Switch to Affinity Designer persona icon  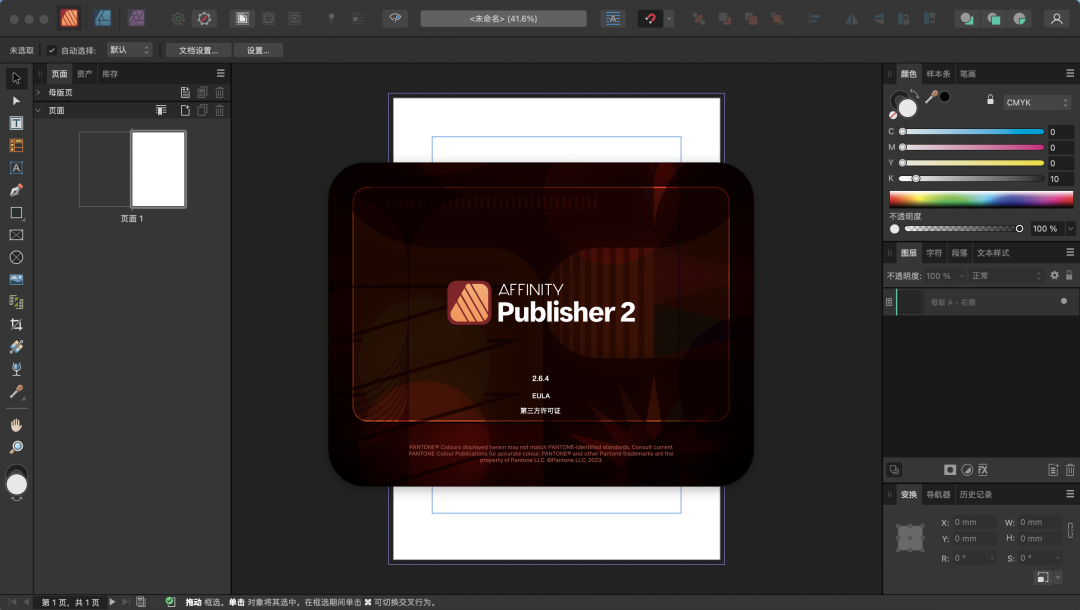(x=102, y=18)
